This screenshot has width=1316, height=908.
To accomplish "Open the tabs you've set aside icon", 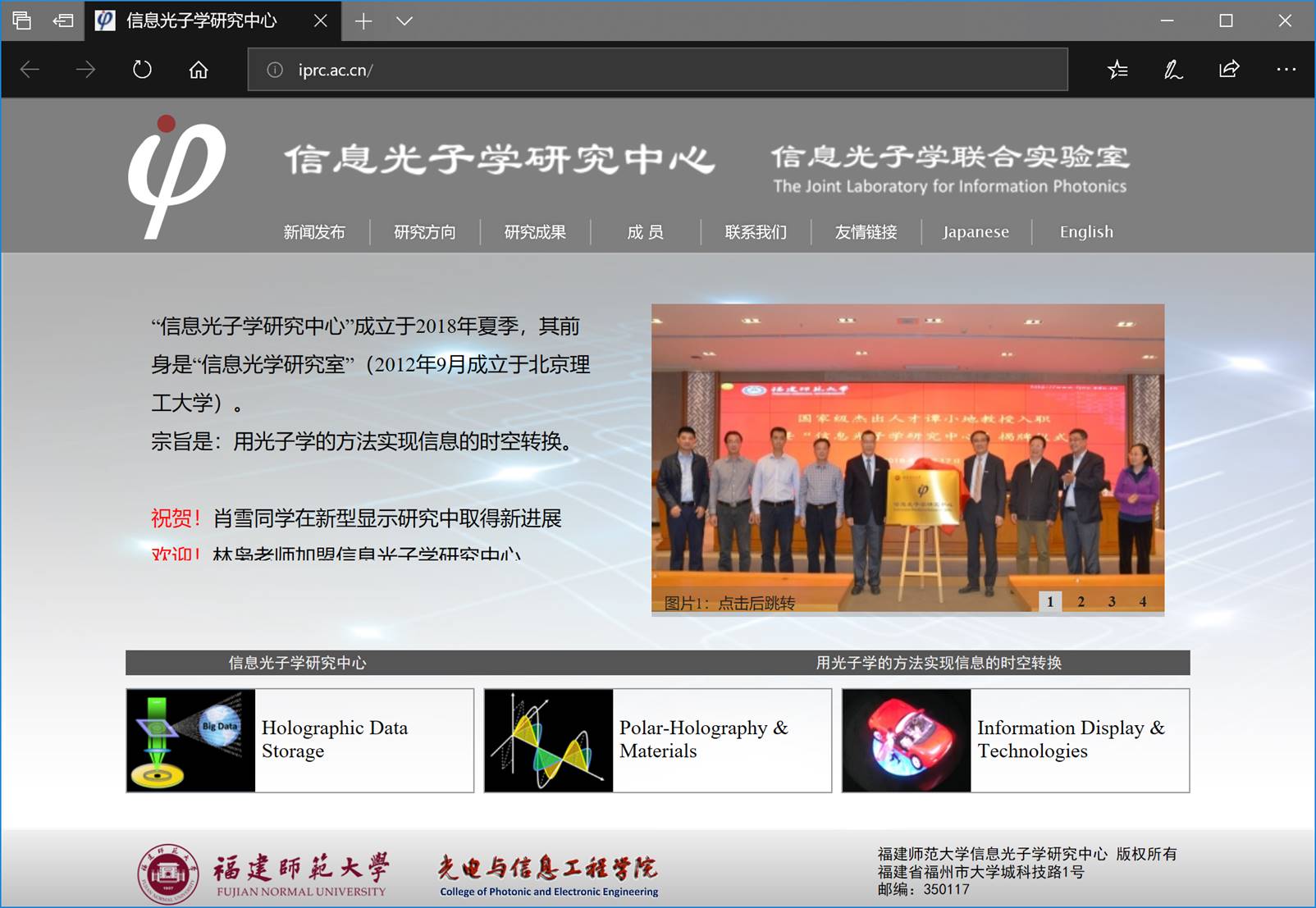I will 22,21.
